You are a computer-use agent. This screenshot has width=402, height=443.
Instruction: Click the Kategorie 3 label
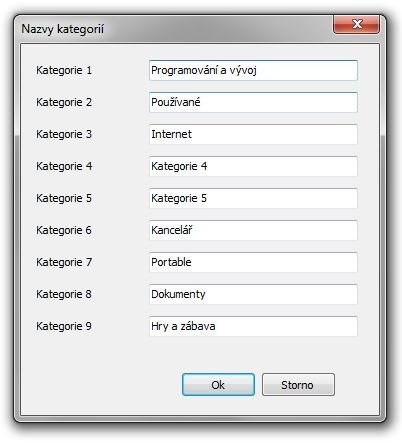click(x=64, y=134)
